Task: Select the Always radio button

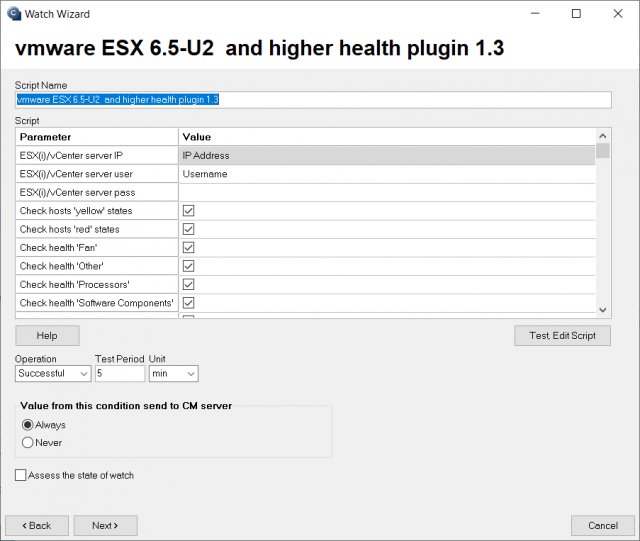Action: point(27,425)
